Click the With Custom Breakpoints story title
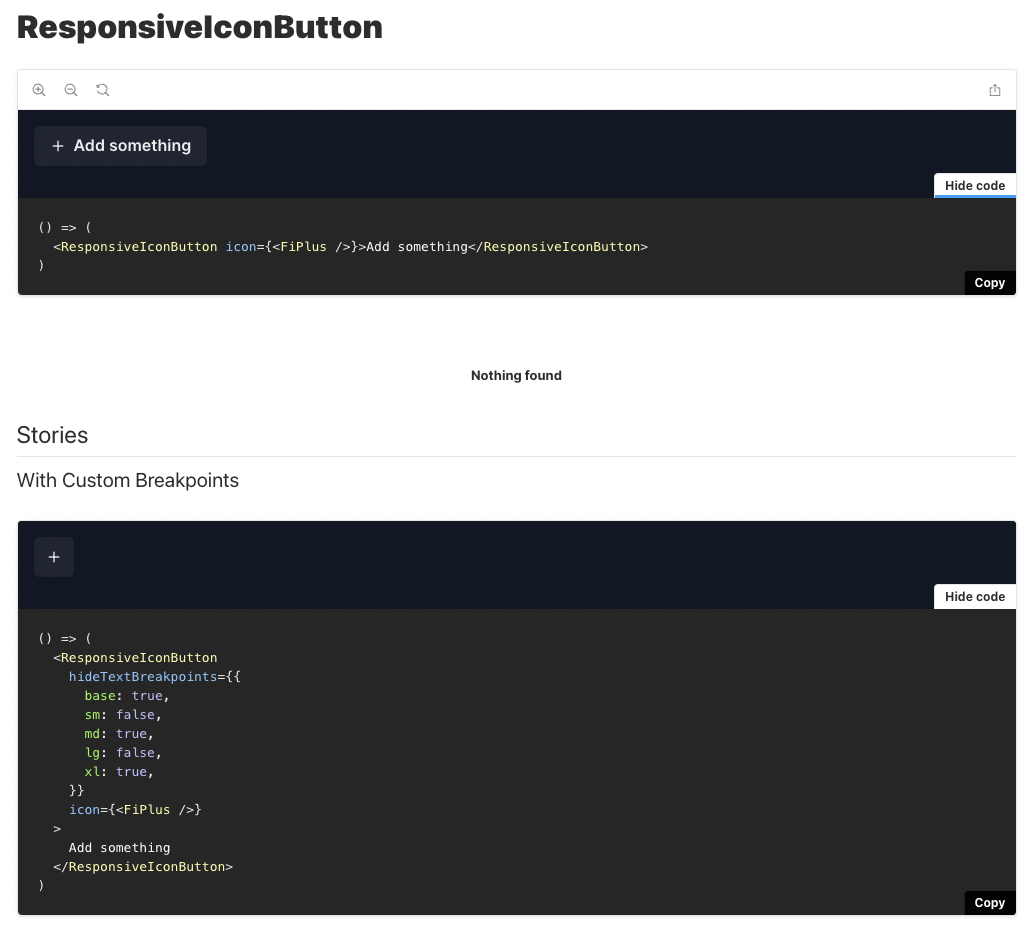This screenshot has width=1034, height=931. [x=127, y=480]
